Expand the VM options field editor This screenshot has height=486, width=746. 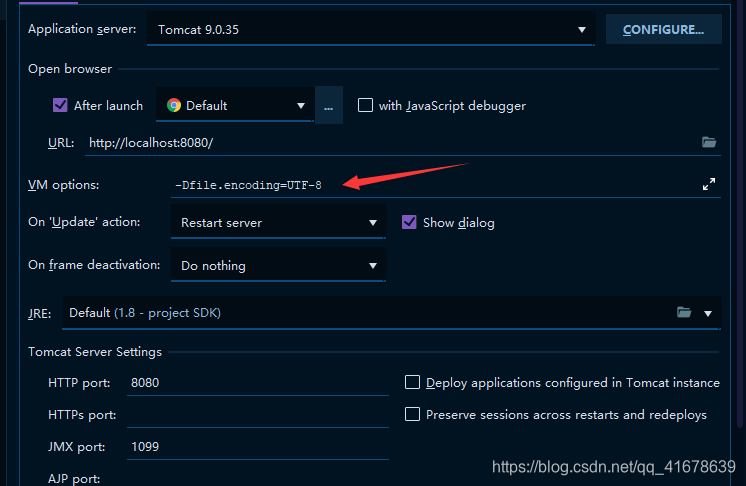[x=709, y=184]
